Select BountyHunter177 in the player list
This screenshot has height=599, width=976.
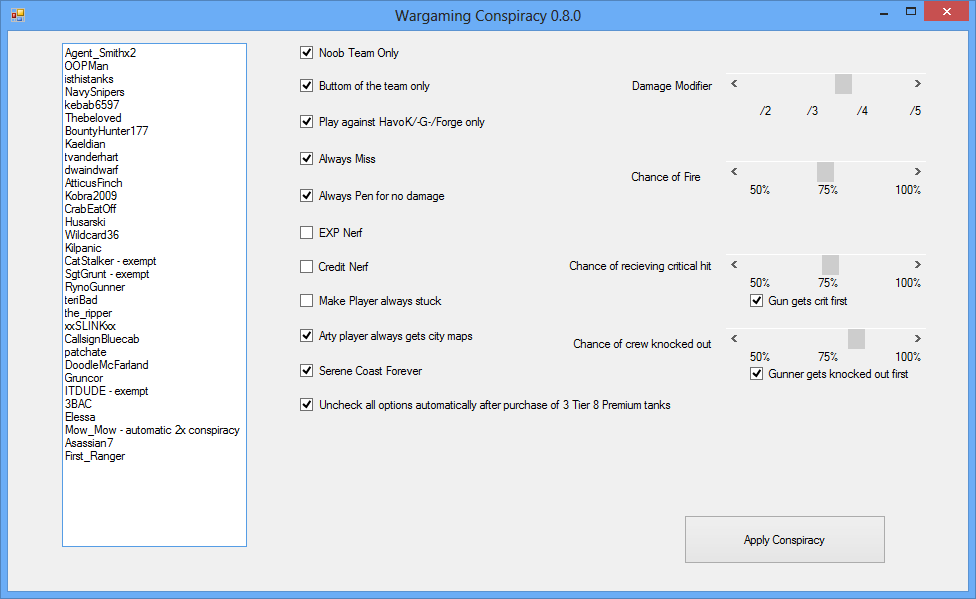[106, 131]
